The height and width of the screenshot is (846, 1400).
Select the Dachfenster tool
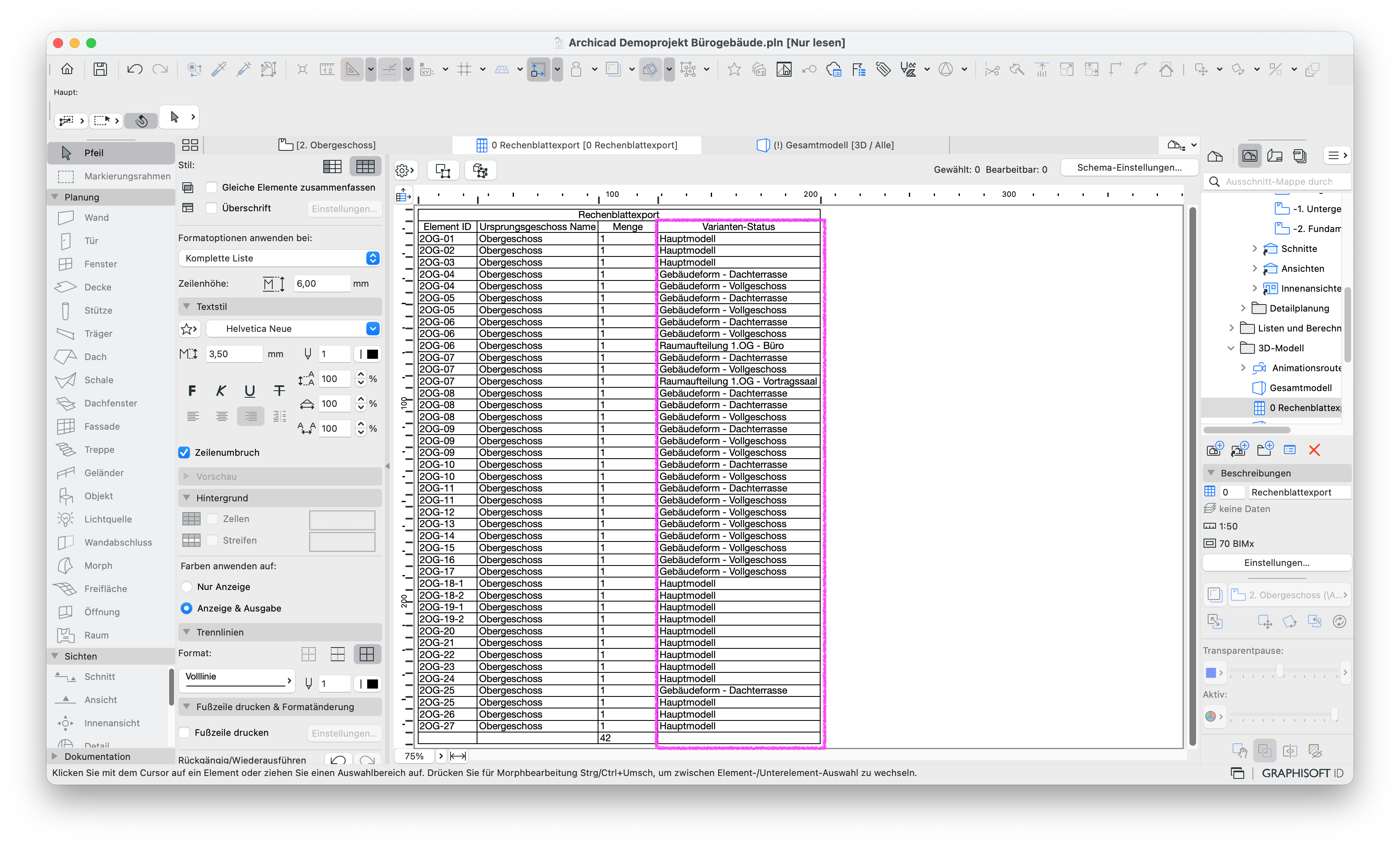pyautogui.click(x=111, y=404)
